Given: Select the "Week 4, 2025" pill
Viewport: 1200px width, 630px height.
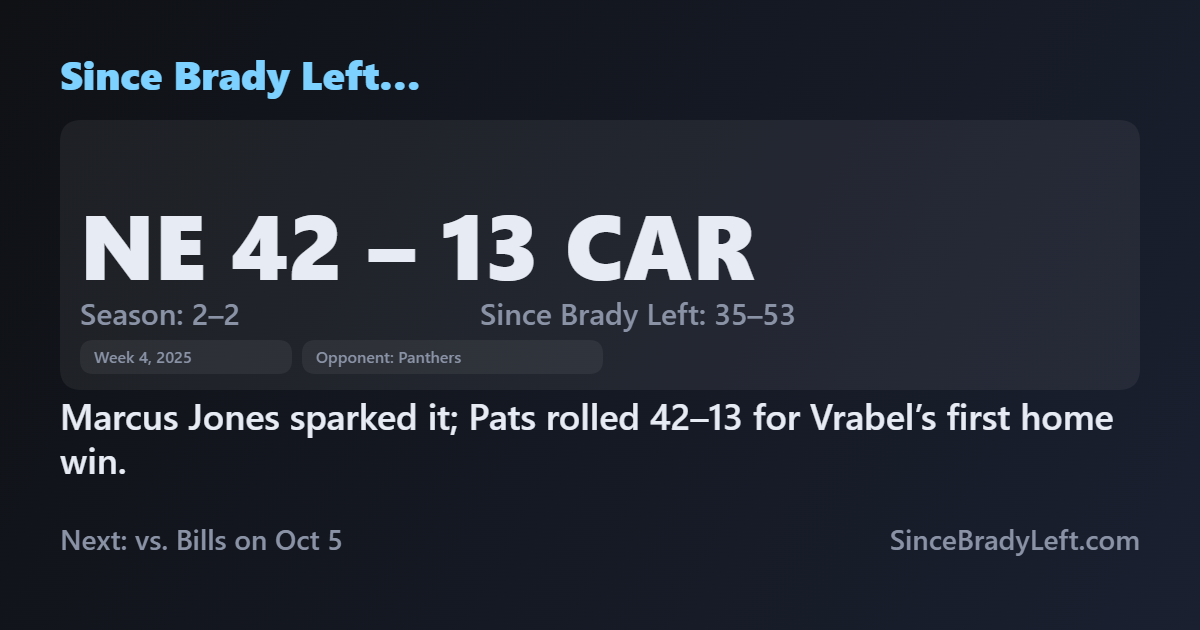Looking at the screenshot, I should tap(185, 357).
